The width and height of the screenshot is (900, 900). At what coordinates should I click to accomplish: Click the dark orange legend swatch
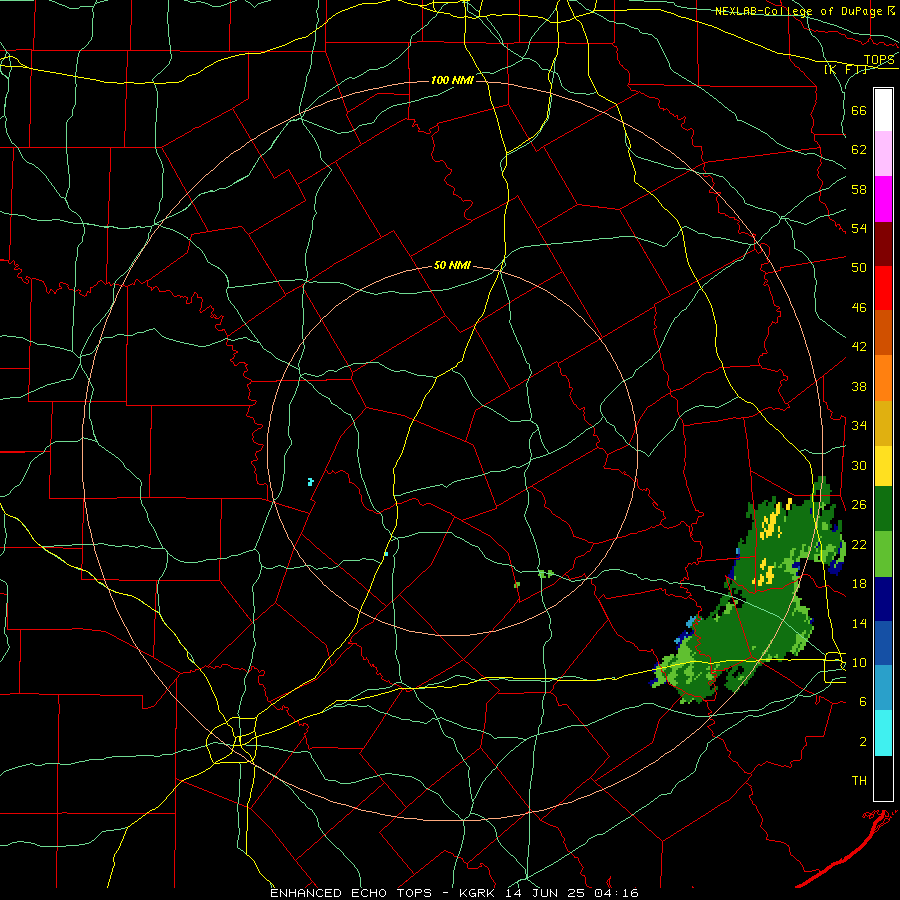(x=883, y=332)
